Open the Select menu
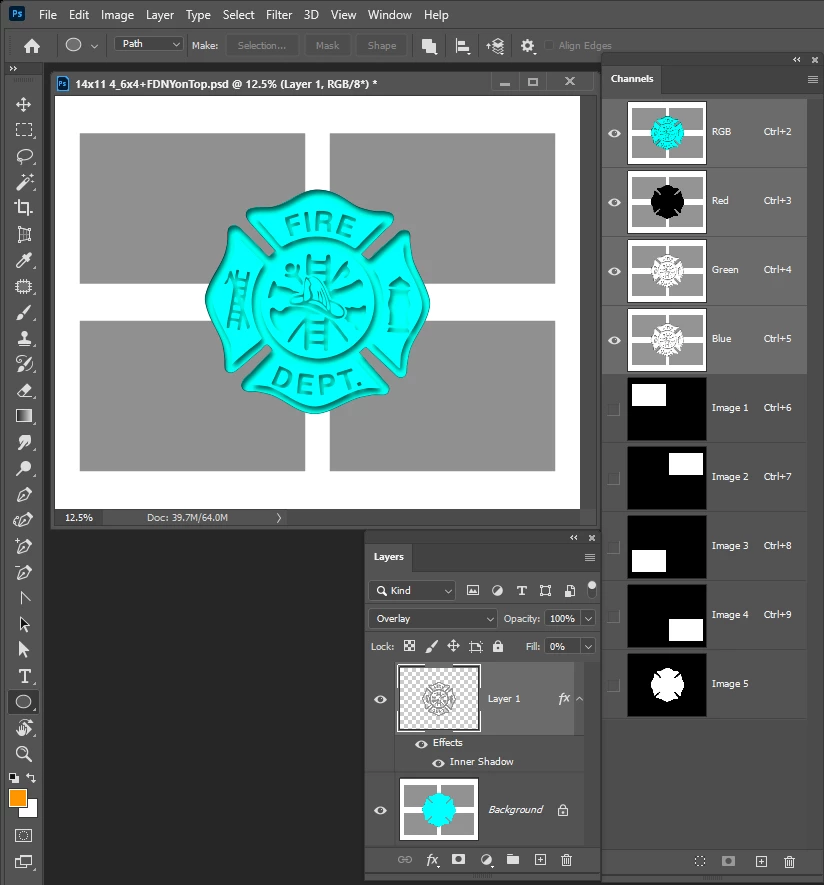This screenshot has width=824, height=885. (x=238, y=15)
